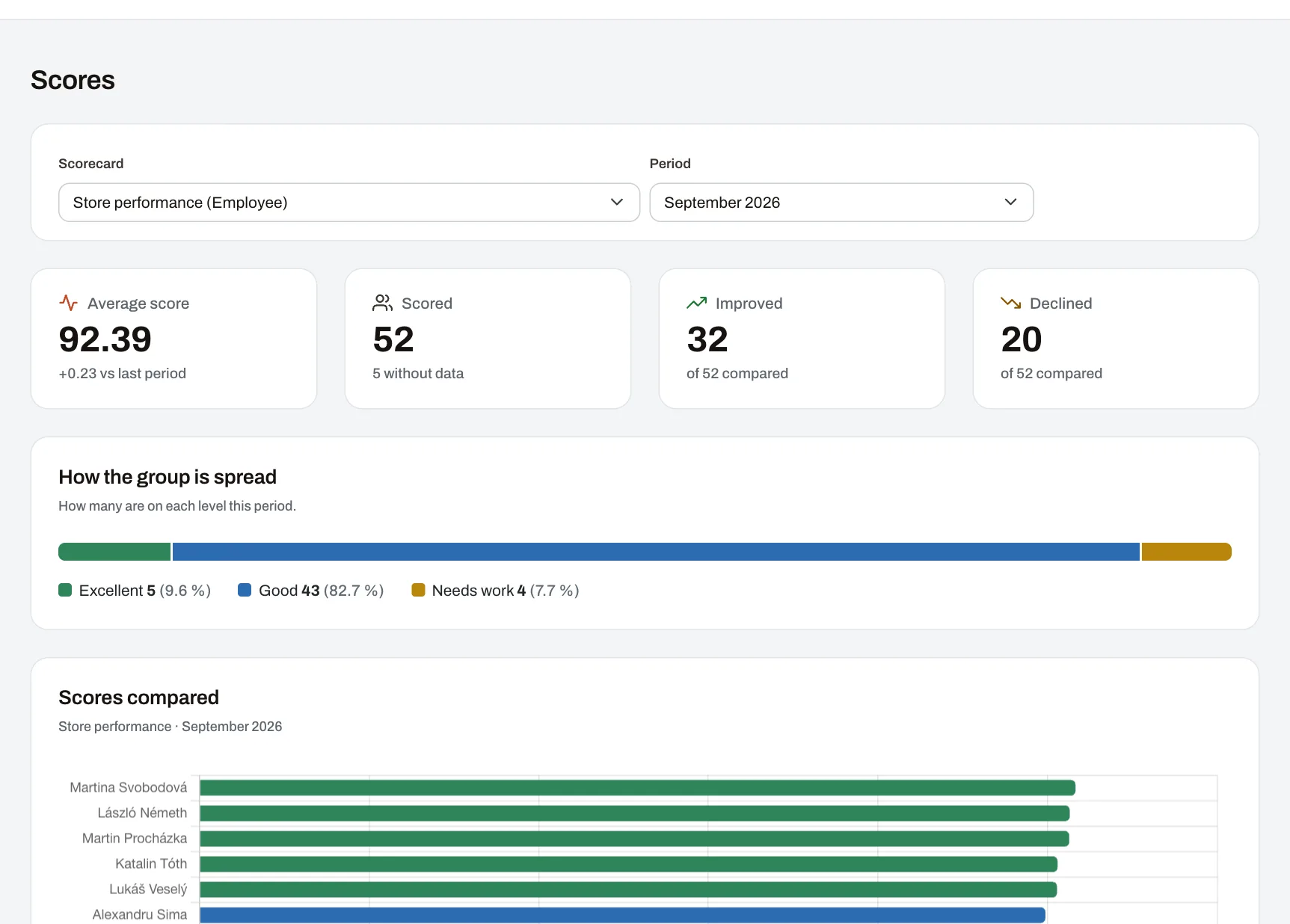The height and width of the screenshot is (924, 1290).
Task: Click Martina Svobodová's score bar
Action: 637,787
